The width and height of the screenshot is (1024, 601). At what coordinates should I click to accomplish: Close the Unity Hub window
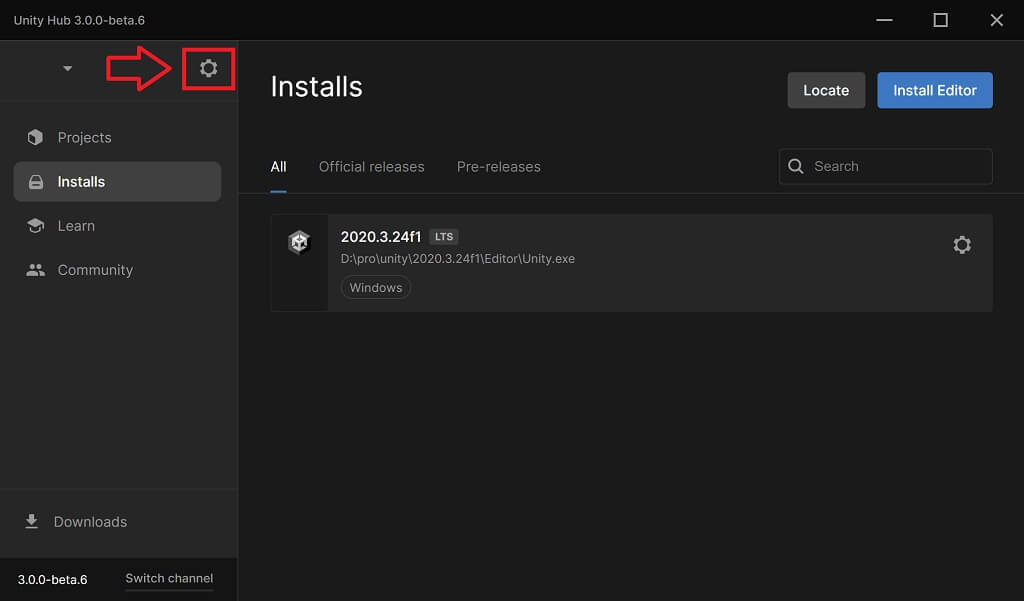click(x=997, y=20)
